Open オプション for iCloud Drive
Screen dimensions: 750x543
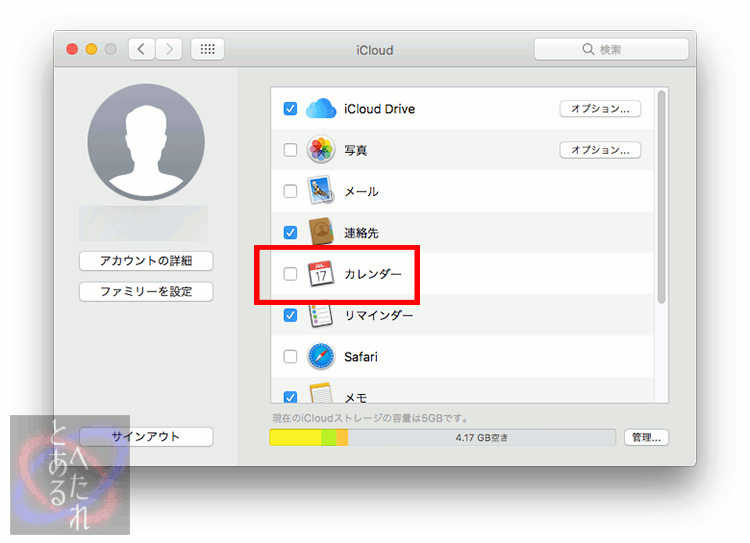tap(600, 109)
